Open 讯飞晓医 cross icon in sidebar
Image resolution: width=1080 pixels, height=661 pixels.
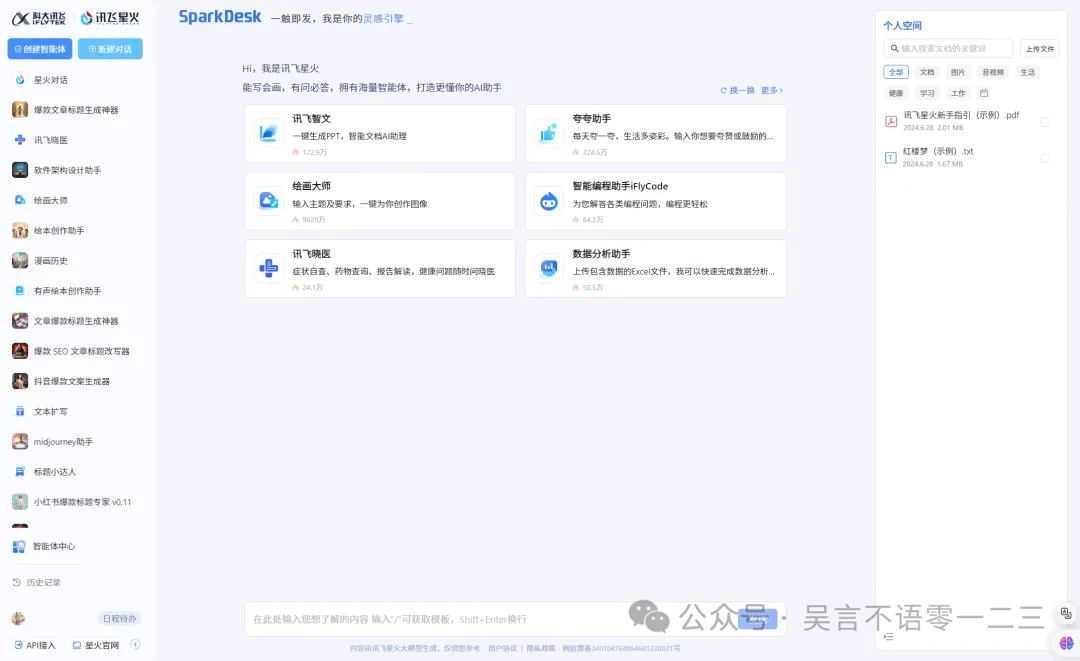point(20,140)
